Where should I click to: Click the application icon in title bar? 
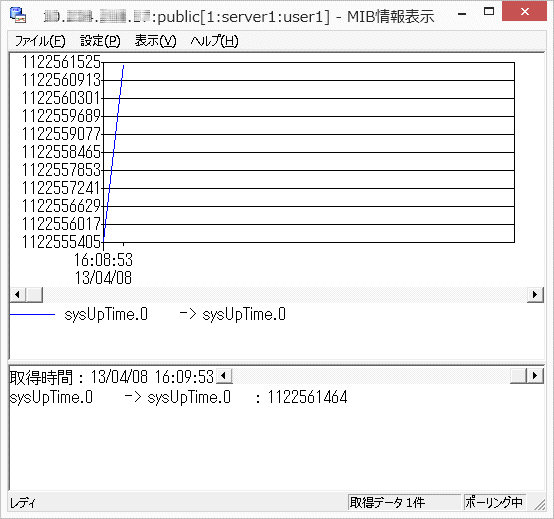click(18, 15)
